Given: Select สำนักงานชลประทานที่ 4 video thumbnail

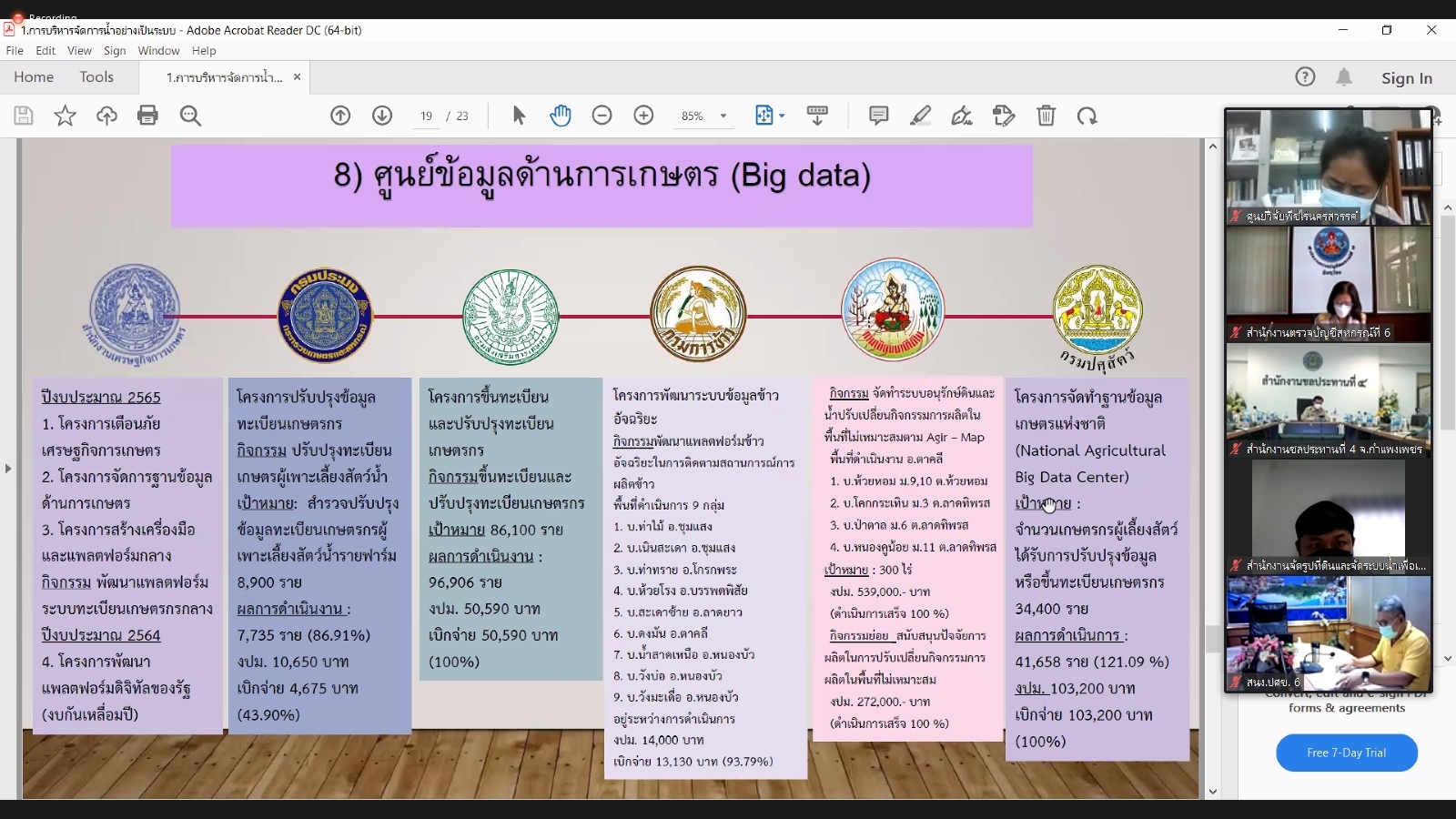Looking at the screenshot, I should (1328, 400).
